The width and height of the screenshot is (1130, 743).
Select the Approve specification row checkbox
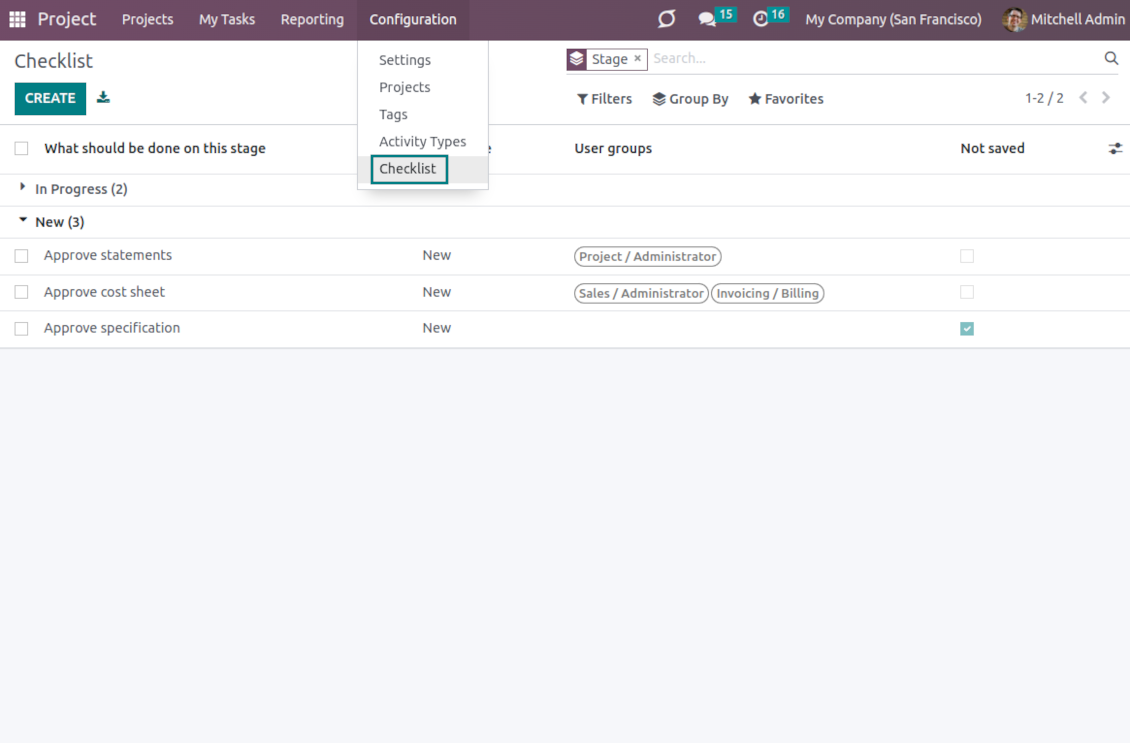click(x=22, y=329)
